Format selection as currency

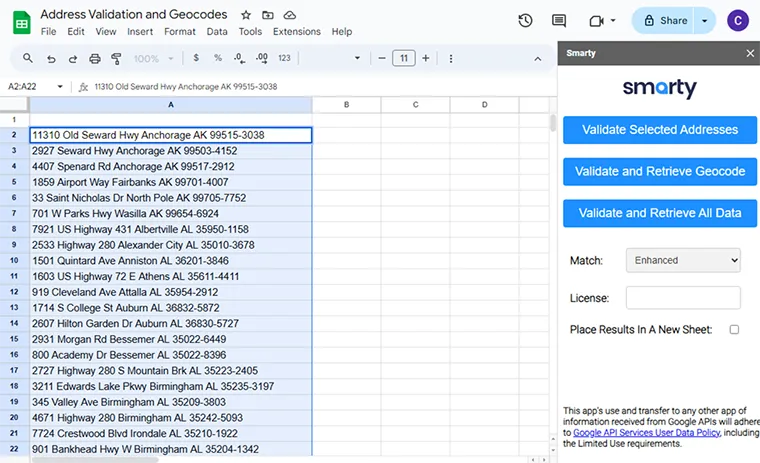195,58
